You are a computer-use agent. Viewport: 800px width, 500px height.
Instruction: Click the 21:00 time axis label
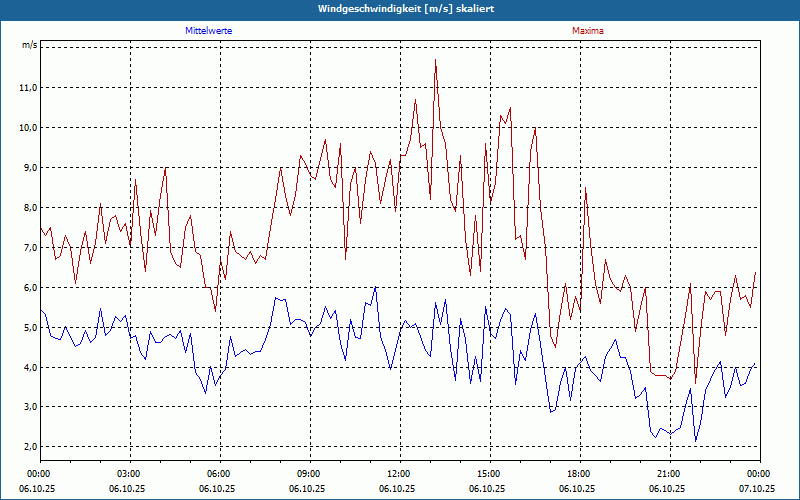(670, 474)
